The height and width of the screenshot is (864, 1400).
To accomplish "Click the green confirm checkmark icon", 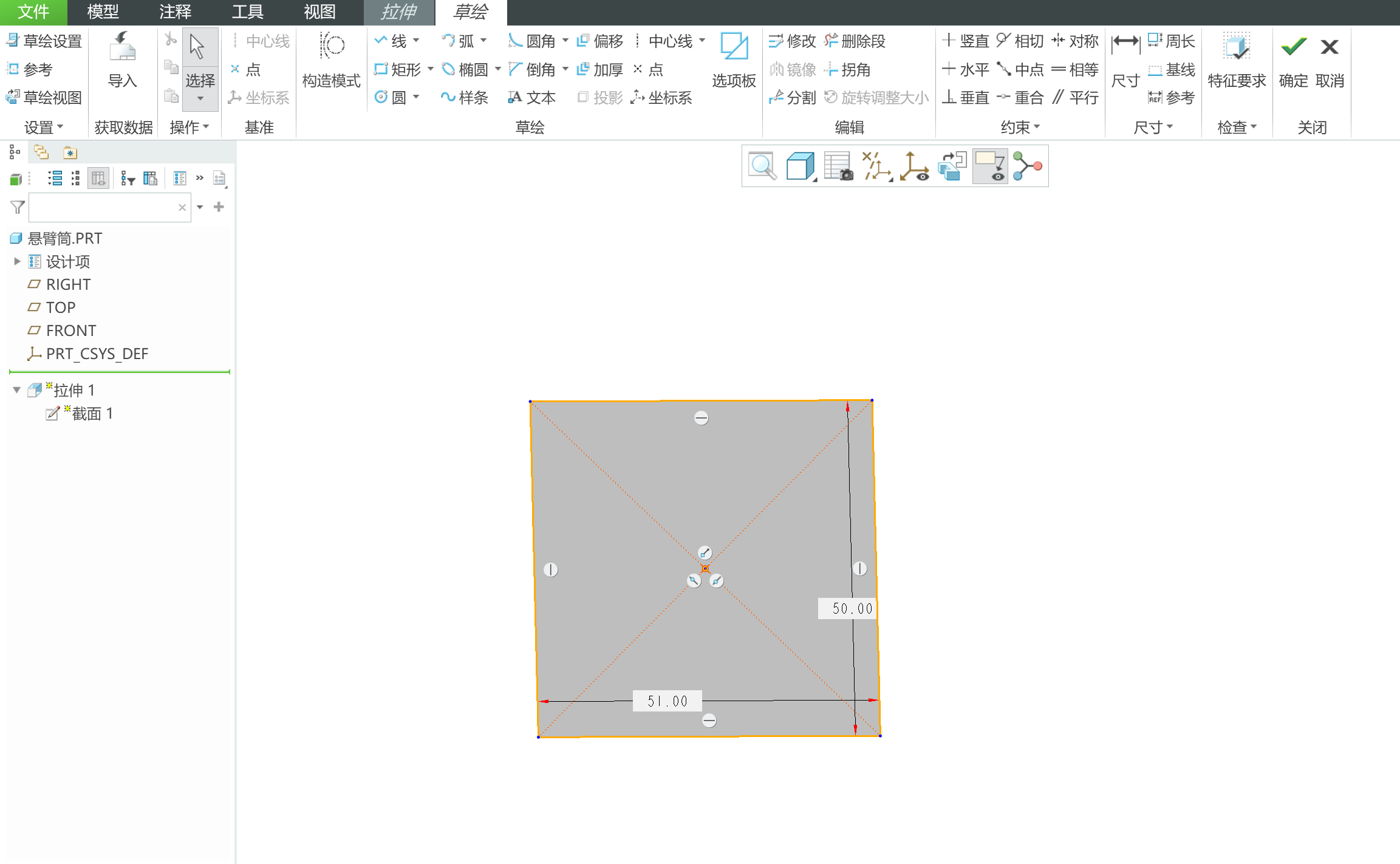I will coord(1293,47).
